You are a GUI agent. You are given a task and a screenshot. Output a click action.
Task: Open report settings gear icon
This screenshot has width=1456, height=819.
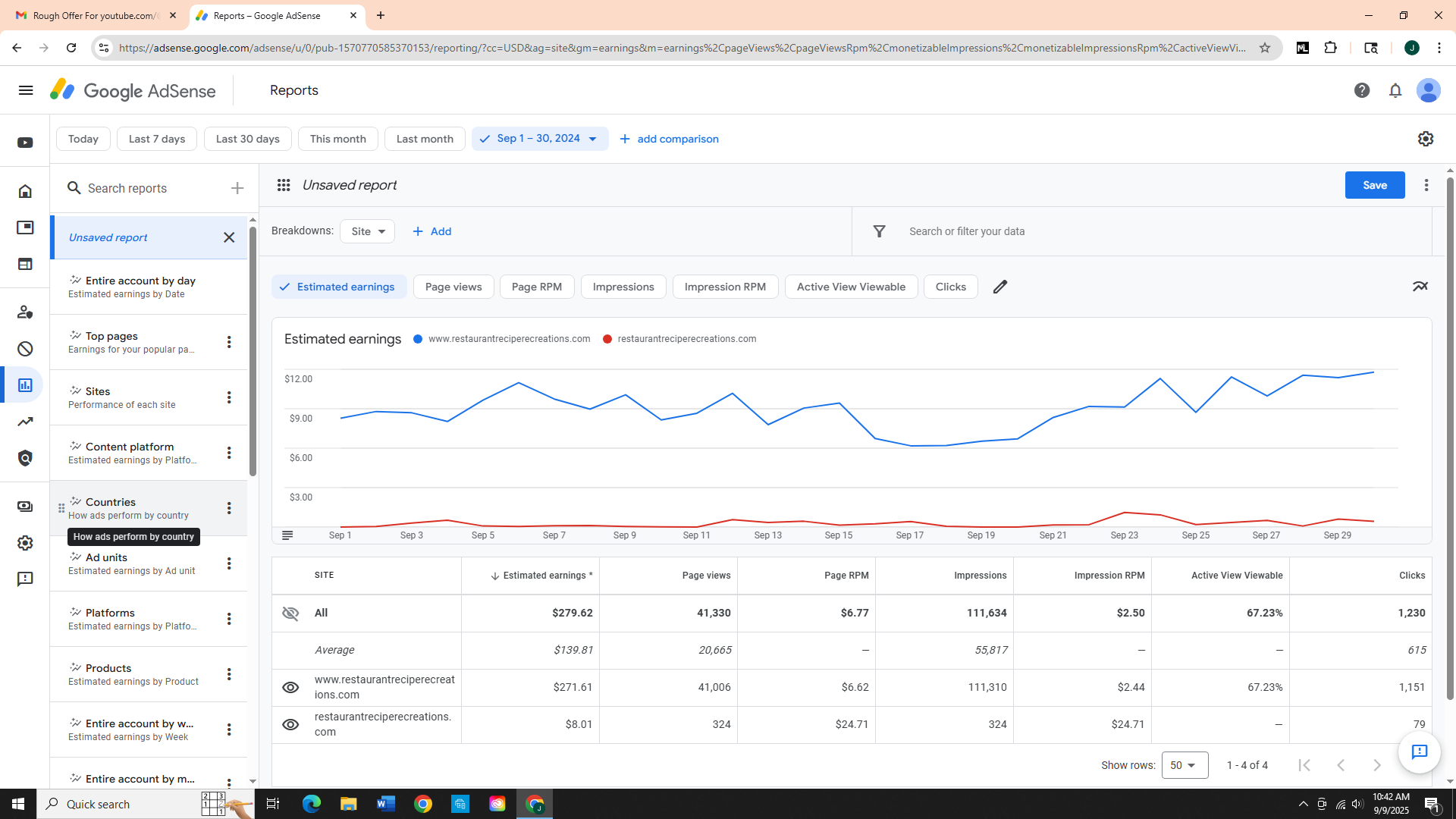click(1426, 139)
